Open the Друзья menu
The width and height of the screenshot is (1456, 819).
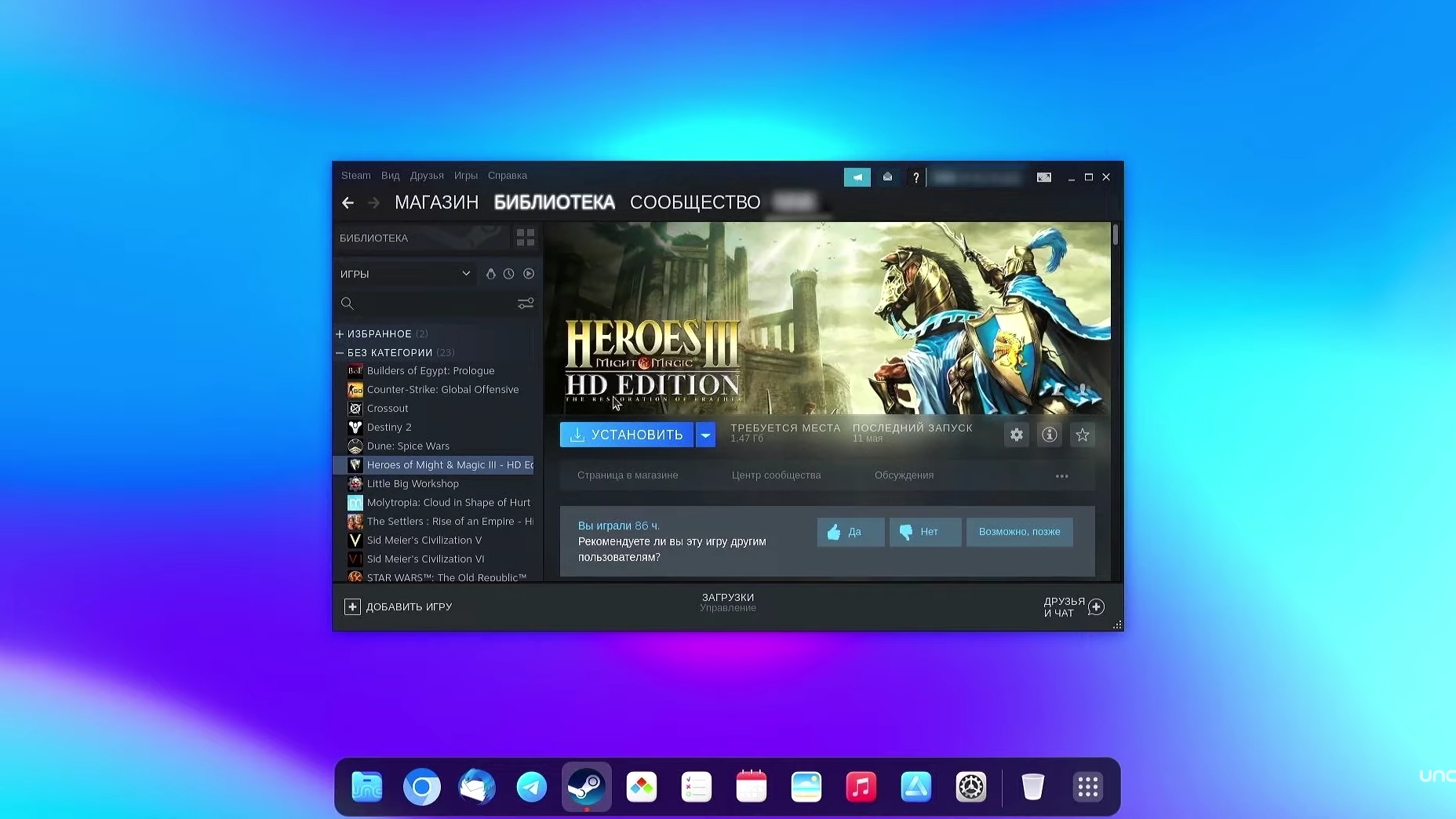pyautogui.click(x=427, y=176)
